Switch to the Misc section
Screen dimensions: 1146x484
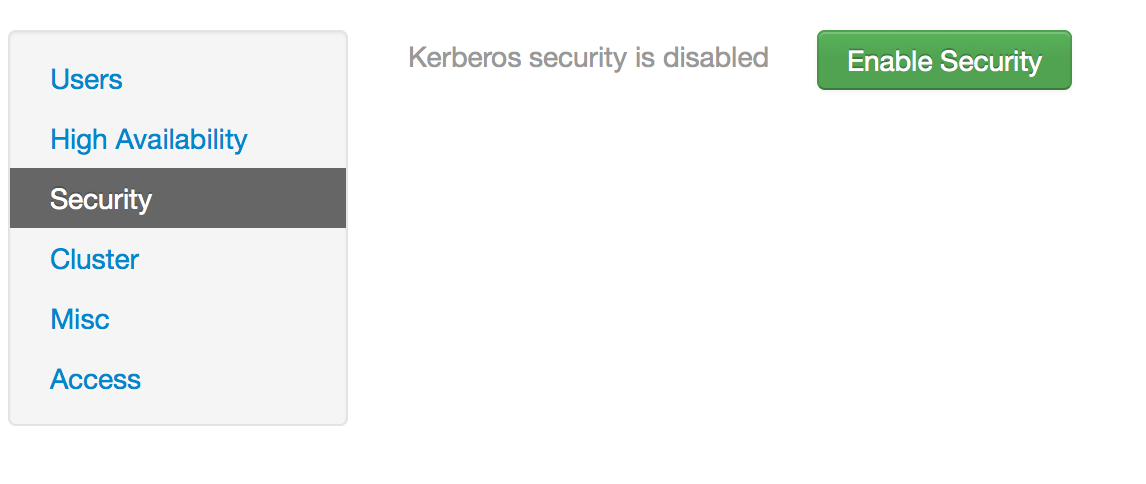point(80,319)
